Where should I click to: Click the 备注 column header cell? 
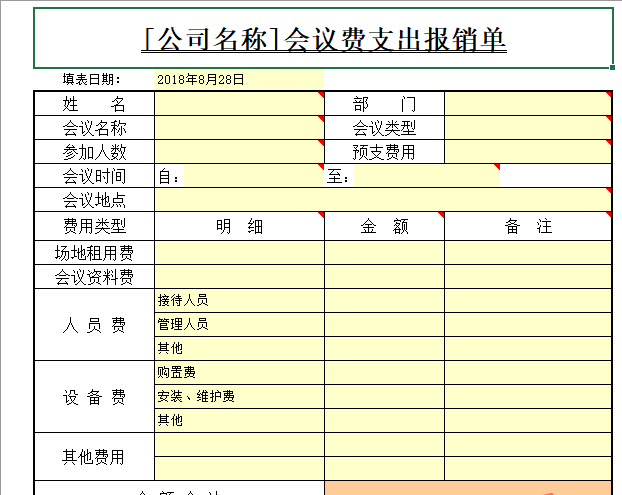pyautogui.click(x=527, y=227)
